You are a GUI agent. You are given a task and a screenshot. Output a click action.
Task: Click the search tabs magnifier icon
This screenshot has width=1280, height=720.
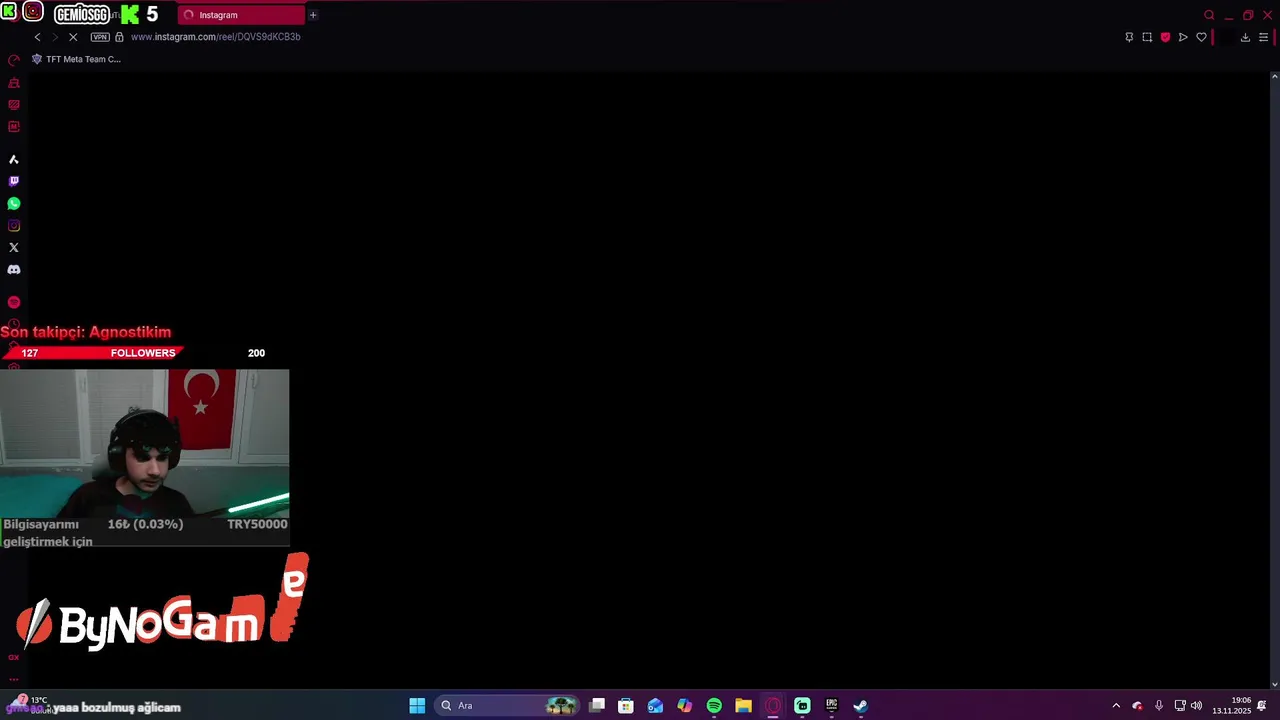pos(1209,15)
